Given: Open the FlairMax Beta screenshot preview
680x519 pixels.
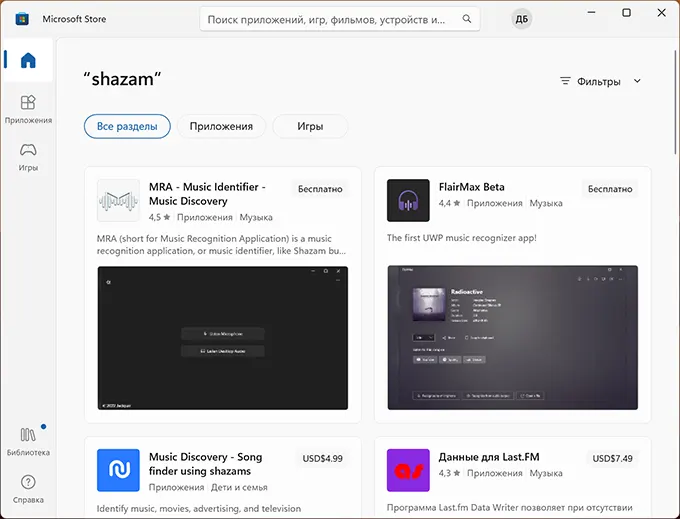Looking at the screenshot, I should 513,338.
